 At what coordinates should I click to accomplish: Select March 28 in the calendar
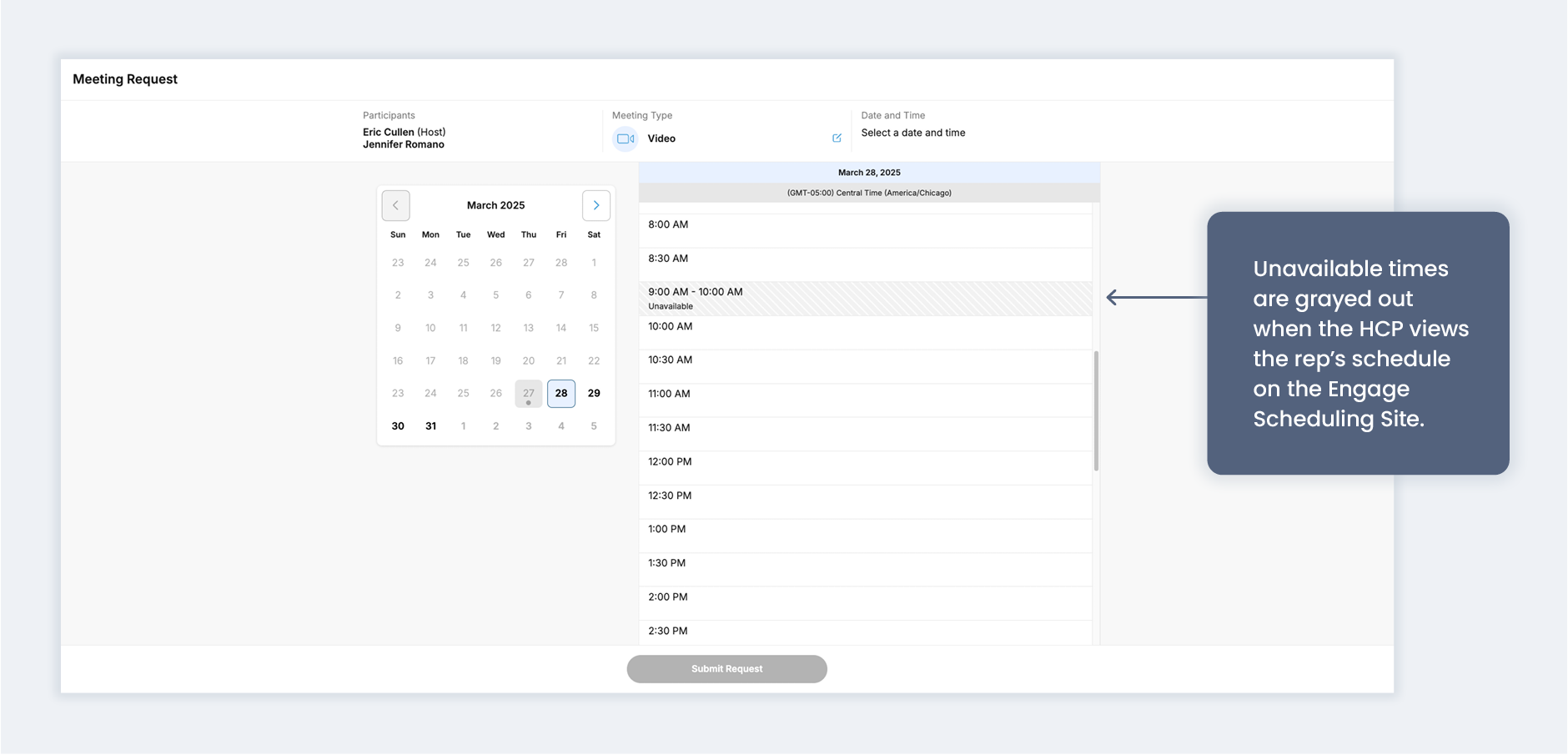pyautogui.click(x=561, y=394)
